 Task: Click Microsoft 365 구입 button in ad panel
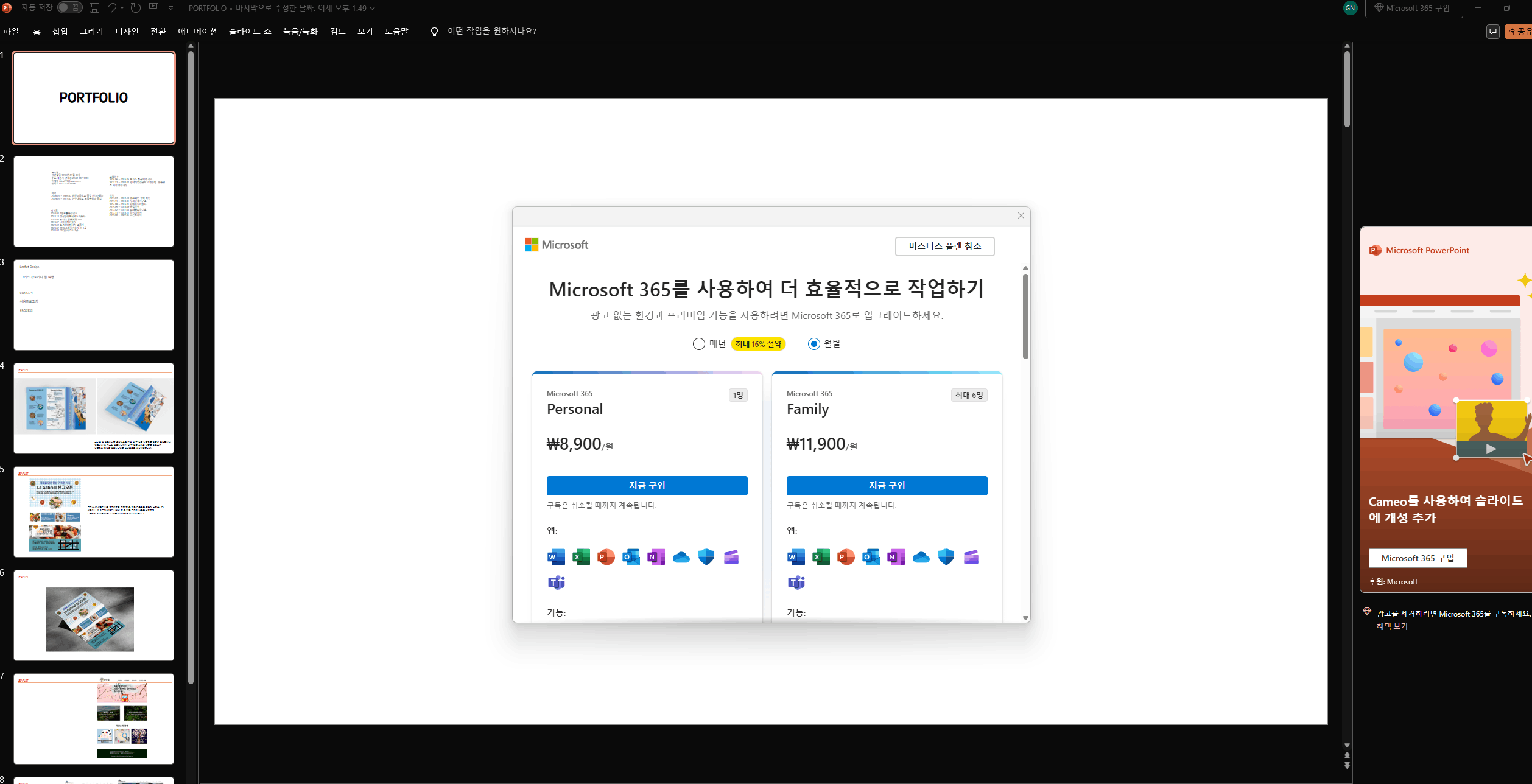tap(1418, 558)
